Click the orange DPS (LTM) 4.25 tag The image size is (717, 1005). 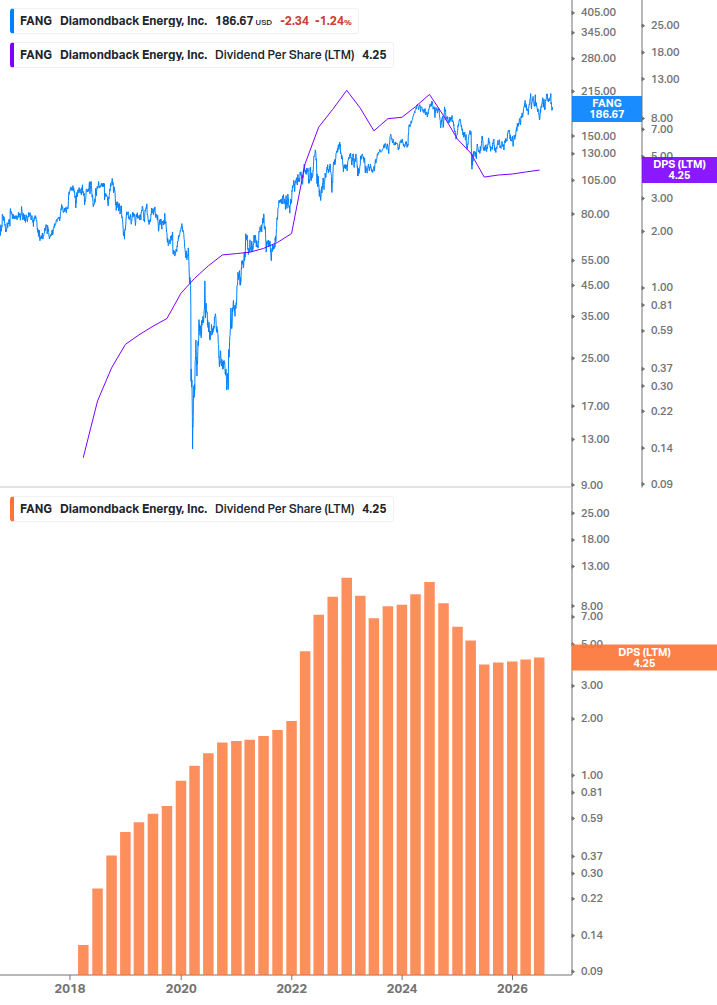(x=644, y=658)
